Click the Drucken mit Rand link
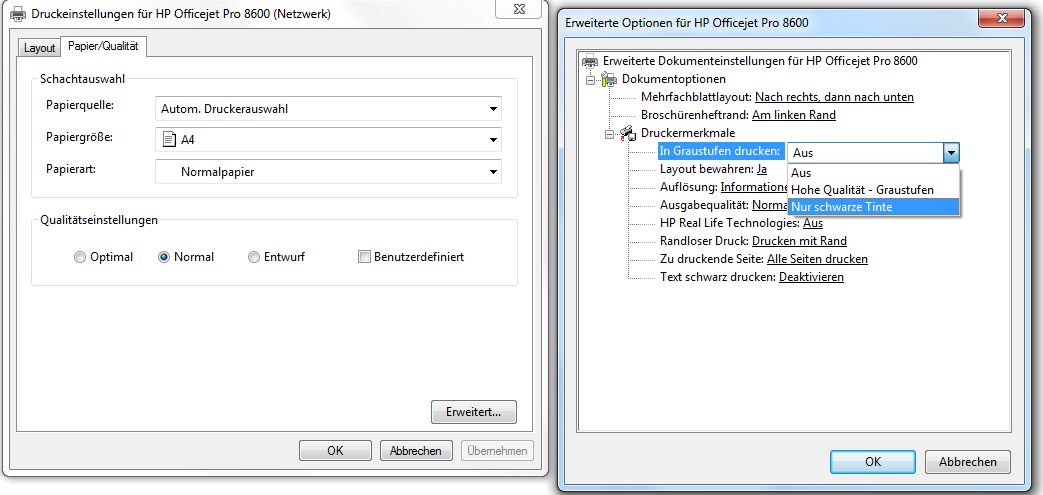This screenshot has width=1043, height=495. [x=800, y=241]
